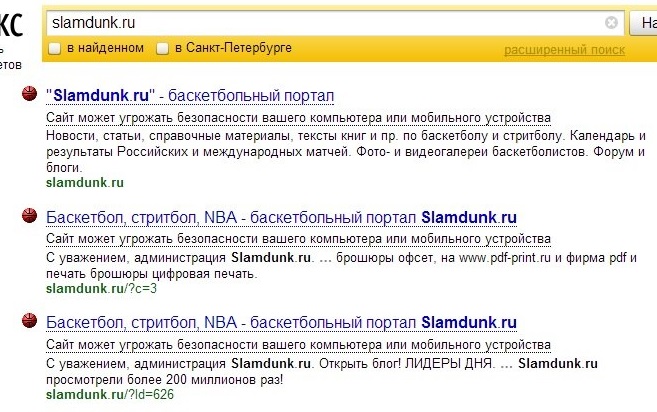
Task: Click basketball favicon beside "Slamdunk.ru" portal result
Action: coord(29,93)
